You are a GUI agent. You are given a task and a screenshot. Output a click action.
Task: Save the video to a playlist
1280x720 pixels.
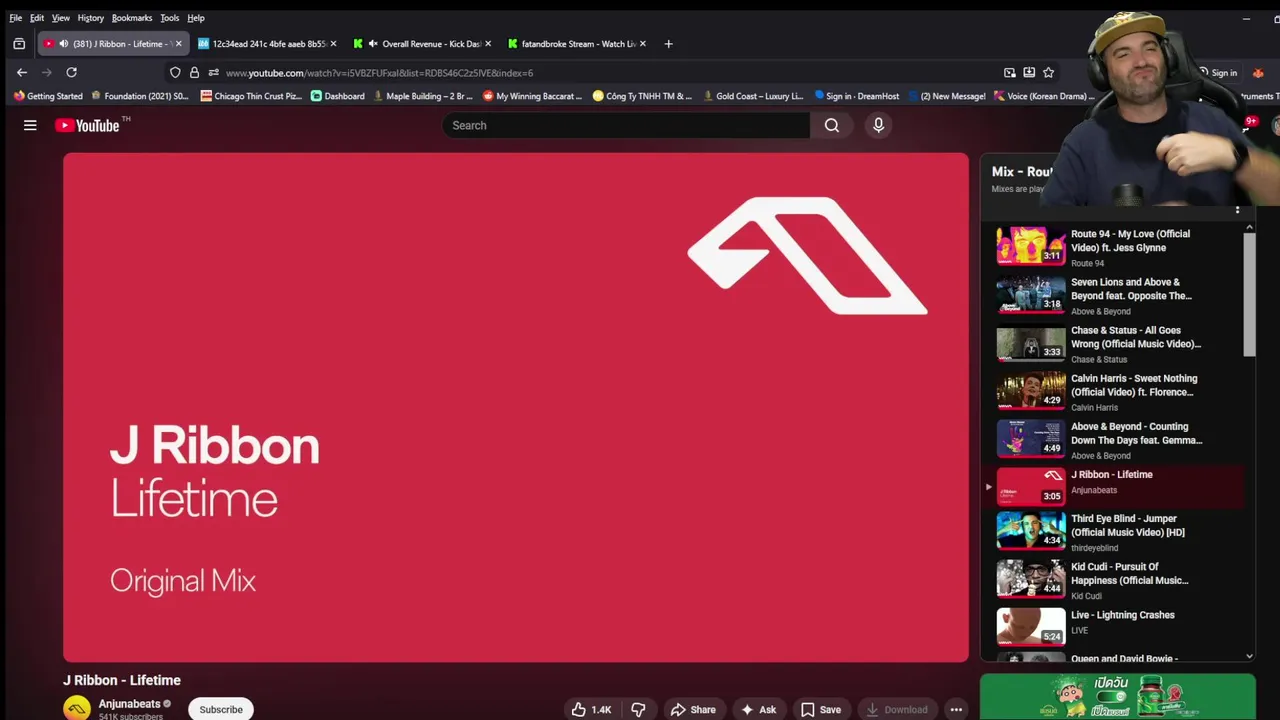point(820,709)
